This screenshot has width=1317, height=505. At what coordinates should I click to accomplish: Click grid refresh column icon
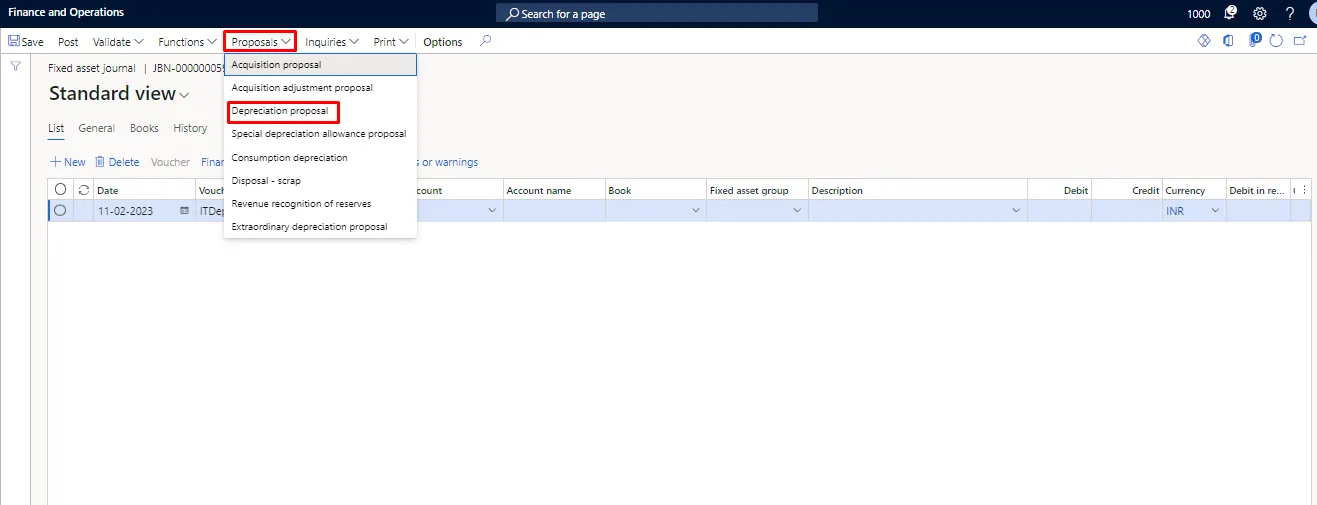point(84,190)
